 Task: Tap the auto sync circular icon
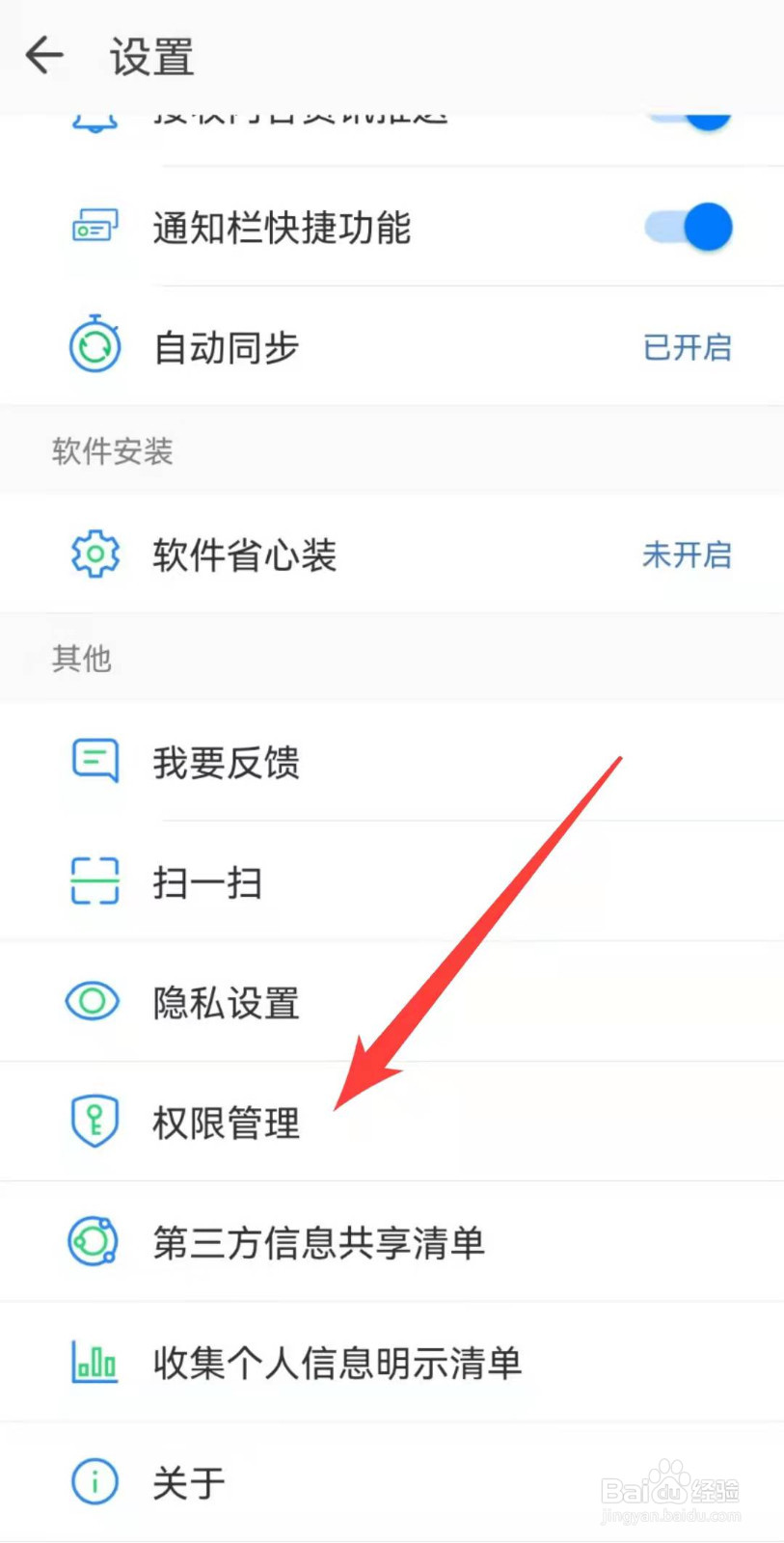(95, 345)
